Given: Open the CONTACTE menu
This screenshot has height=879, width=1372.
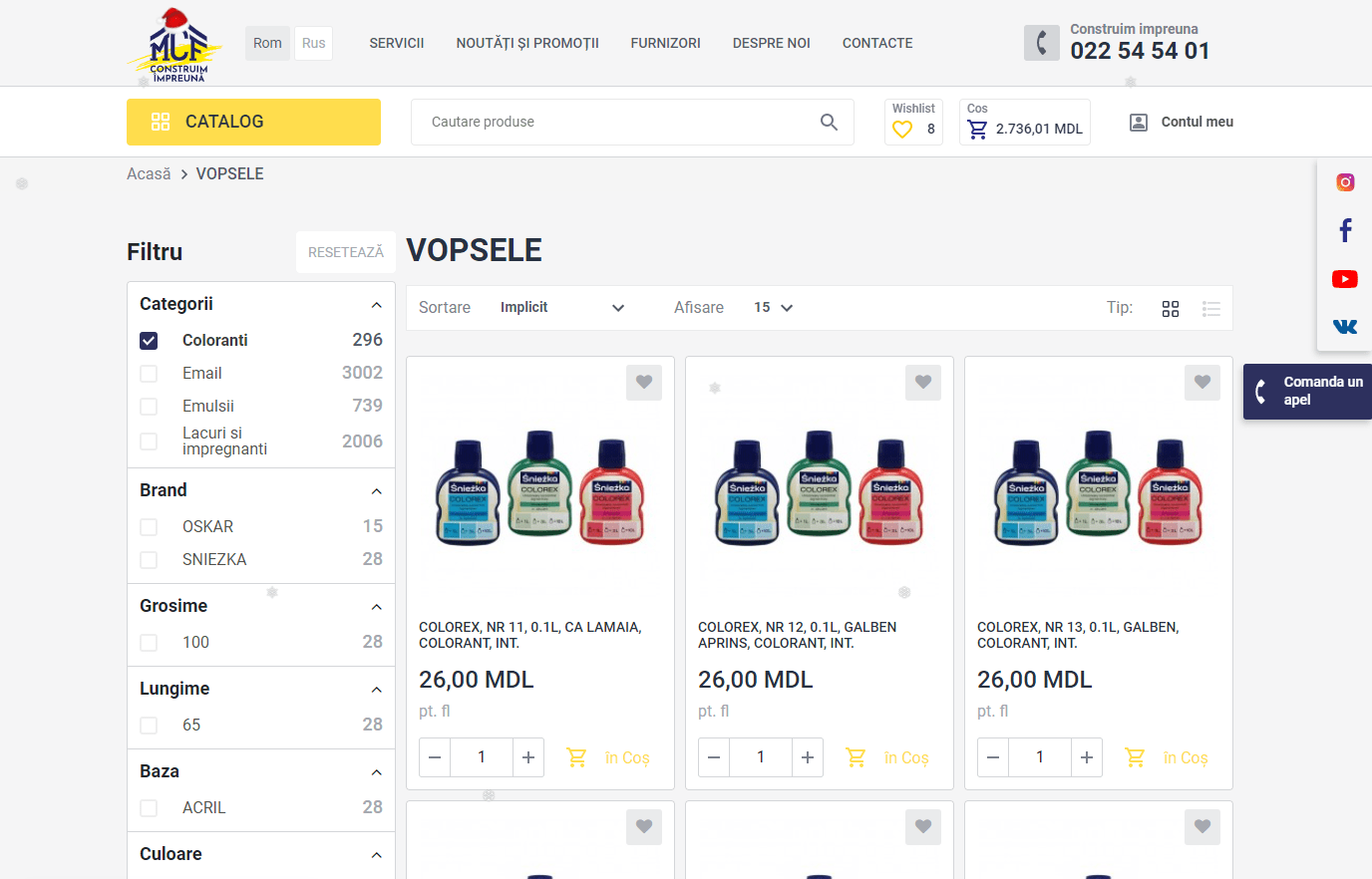Looking at the screenshot, I should point(877,43).
